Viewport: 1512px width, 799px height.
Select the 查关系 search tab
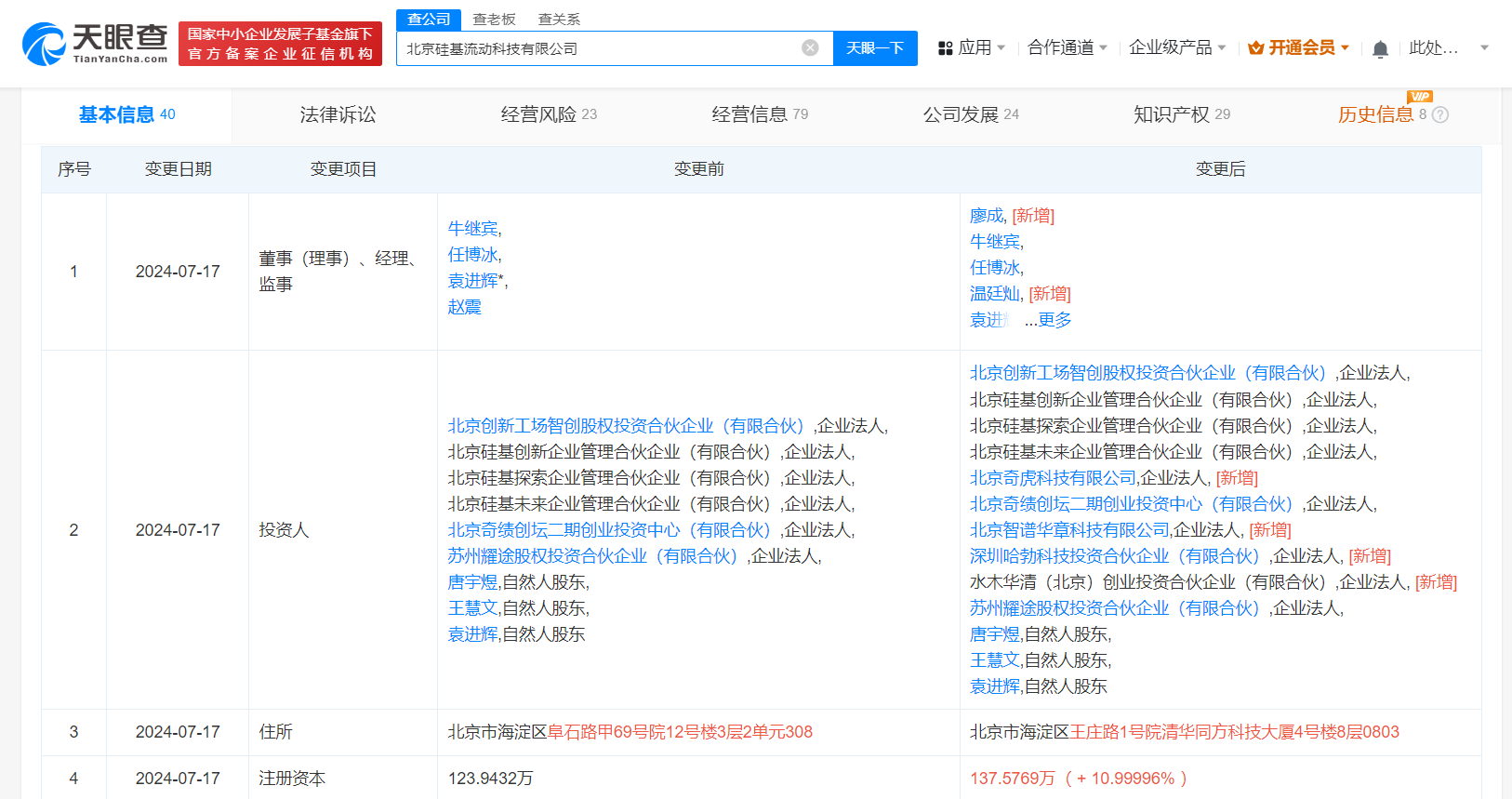point(559,20)
